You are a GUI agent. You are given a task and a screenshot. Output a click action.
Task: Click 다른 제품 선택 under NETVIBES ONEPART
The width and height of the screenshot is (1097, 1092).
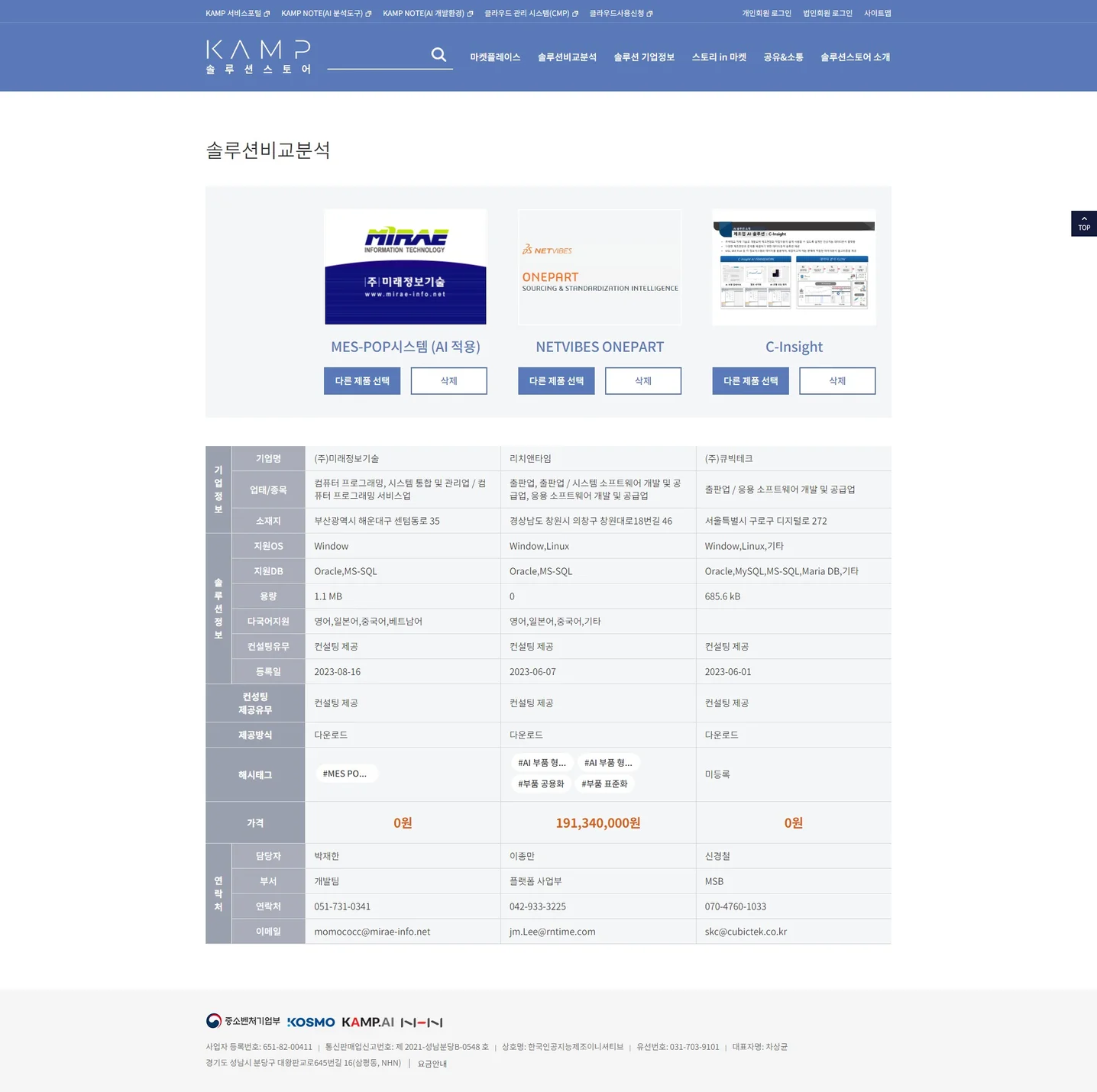[x=556, y=381]
